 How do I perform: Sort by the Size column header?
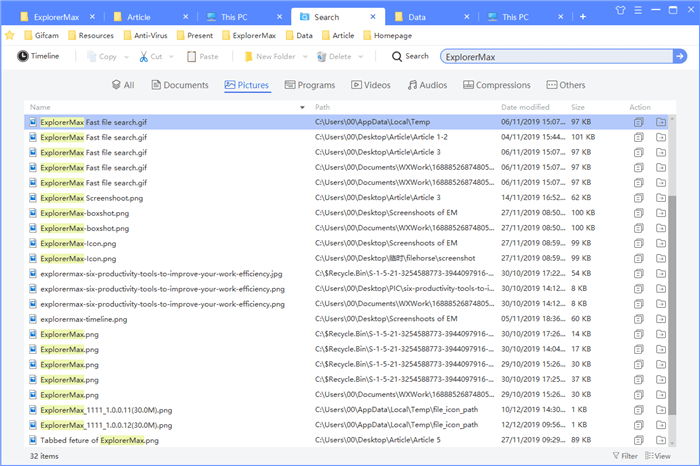coord(578,107)
